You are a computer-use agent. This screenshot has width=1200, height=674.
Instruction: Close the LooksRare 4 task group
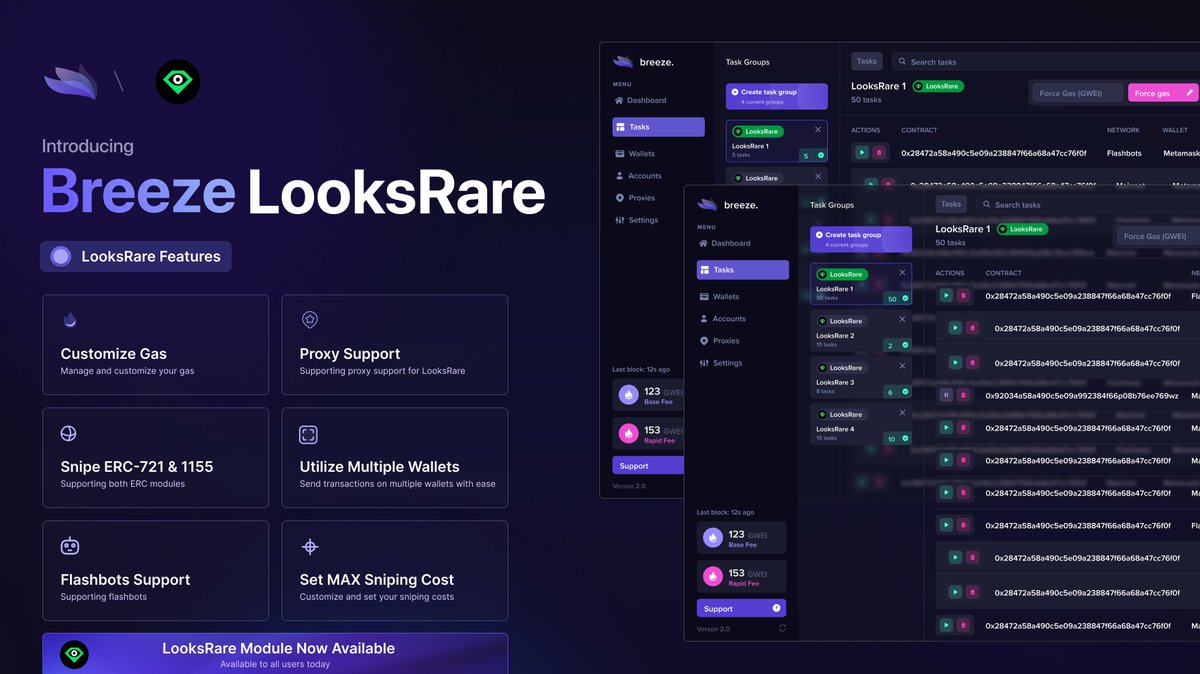click(902, 412)
